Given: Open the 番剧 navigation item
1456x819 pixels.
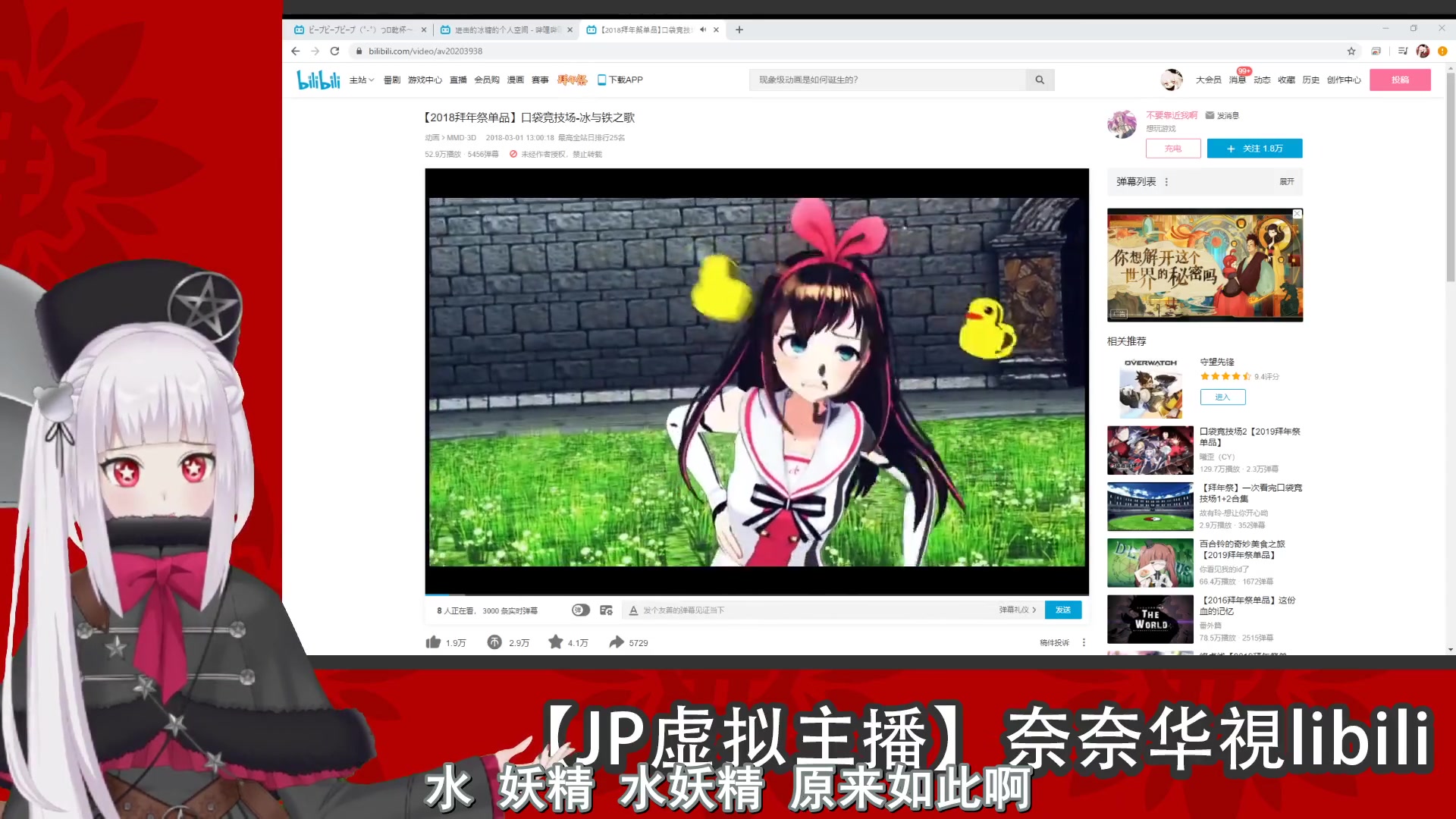Looking at the screenshot, I should click(x=391, y=80).
